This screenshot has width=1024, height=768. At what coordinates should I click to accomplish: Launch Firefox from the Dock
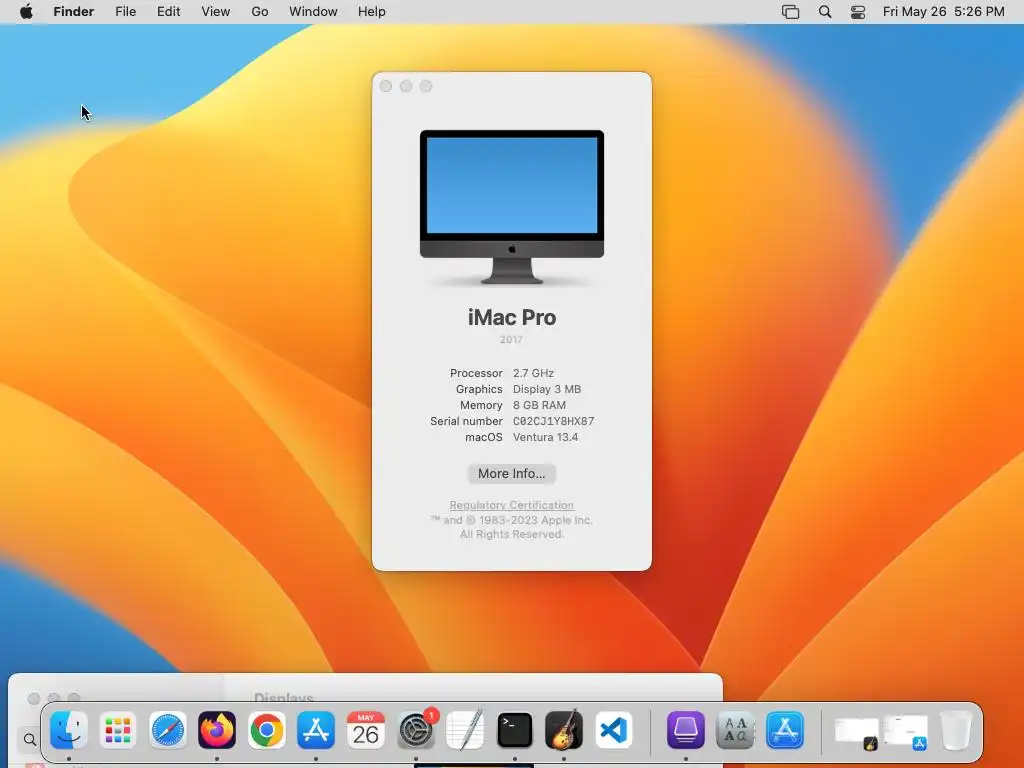pyautogui.click(x=217, y=729)
